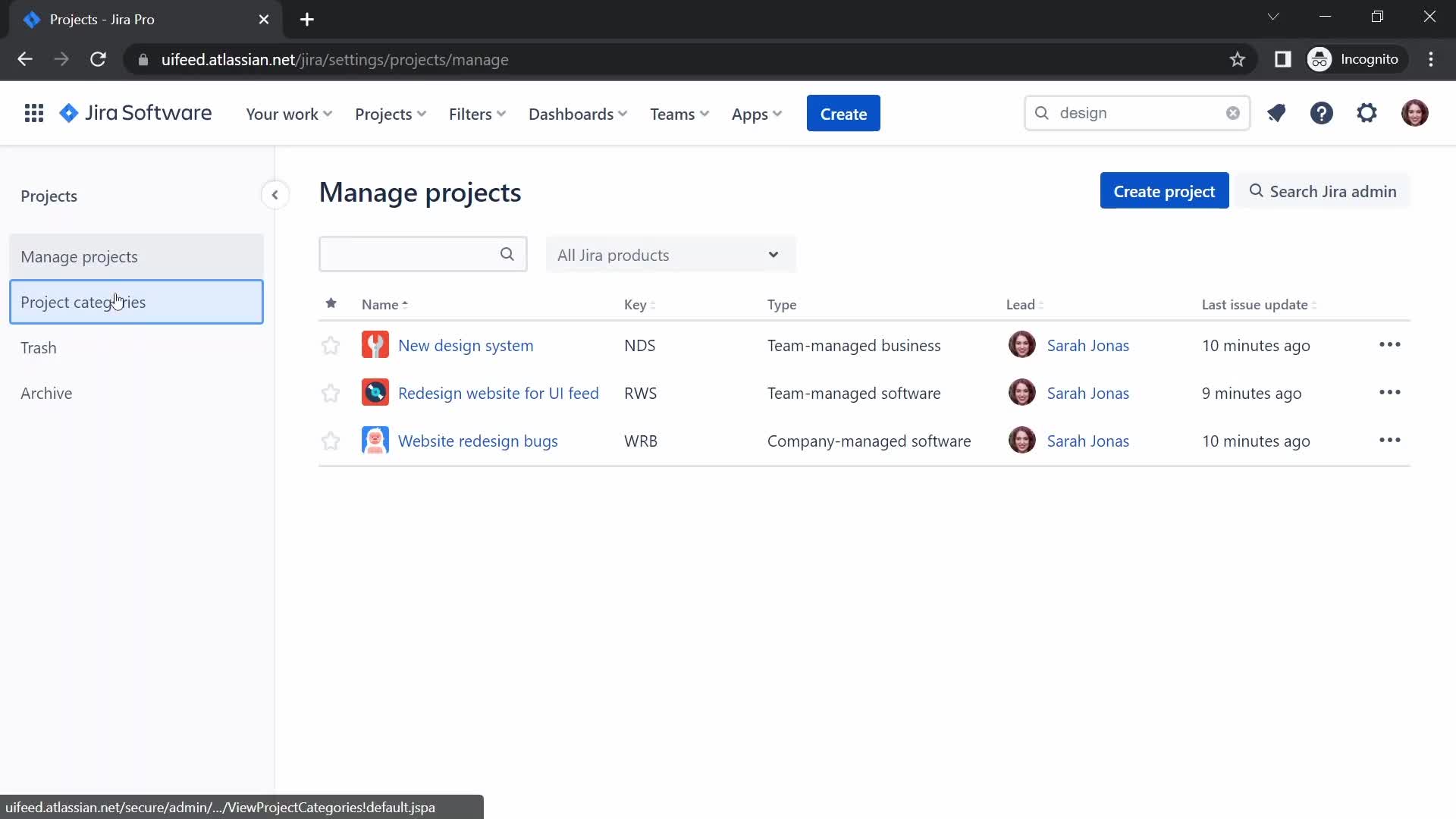The height and width of the screenshot is (819, 1456).
Task: Click the Website redesign bugs project icon
Action: coord(375,441)
